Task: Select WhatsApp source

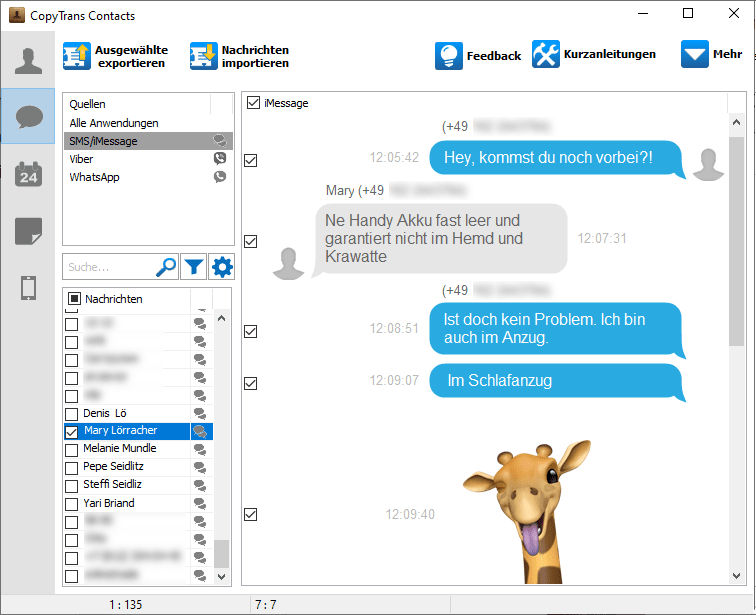Action: click(148, 177)
